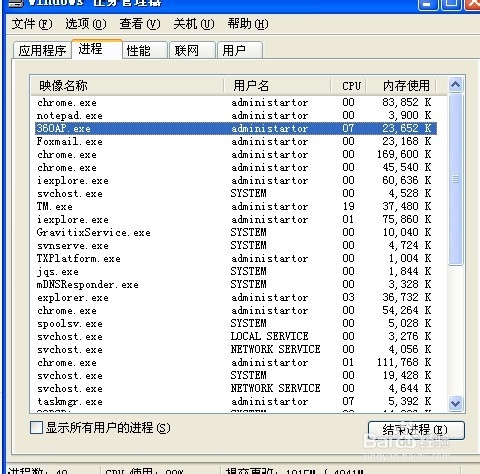This screenshot has height=474, width=480.
Task: Select the explorer.exe process row
Action: [x=236, y=297]
